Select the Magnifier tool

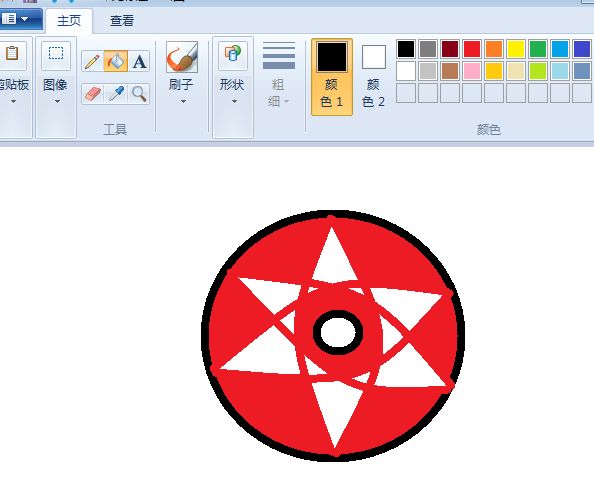[x=139, y=94]
